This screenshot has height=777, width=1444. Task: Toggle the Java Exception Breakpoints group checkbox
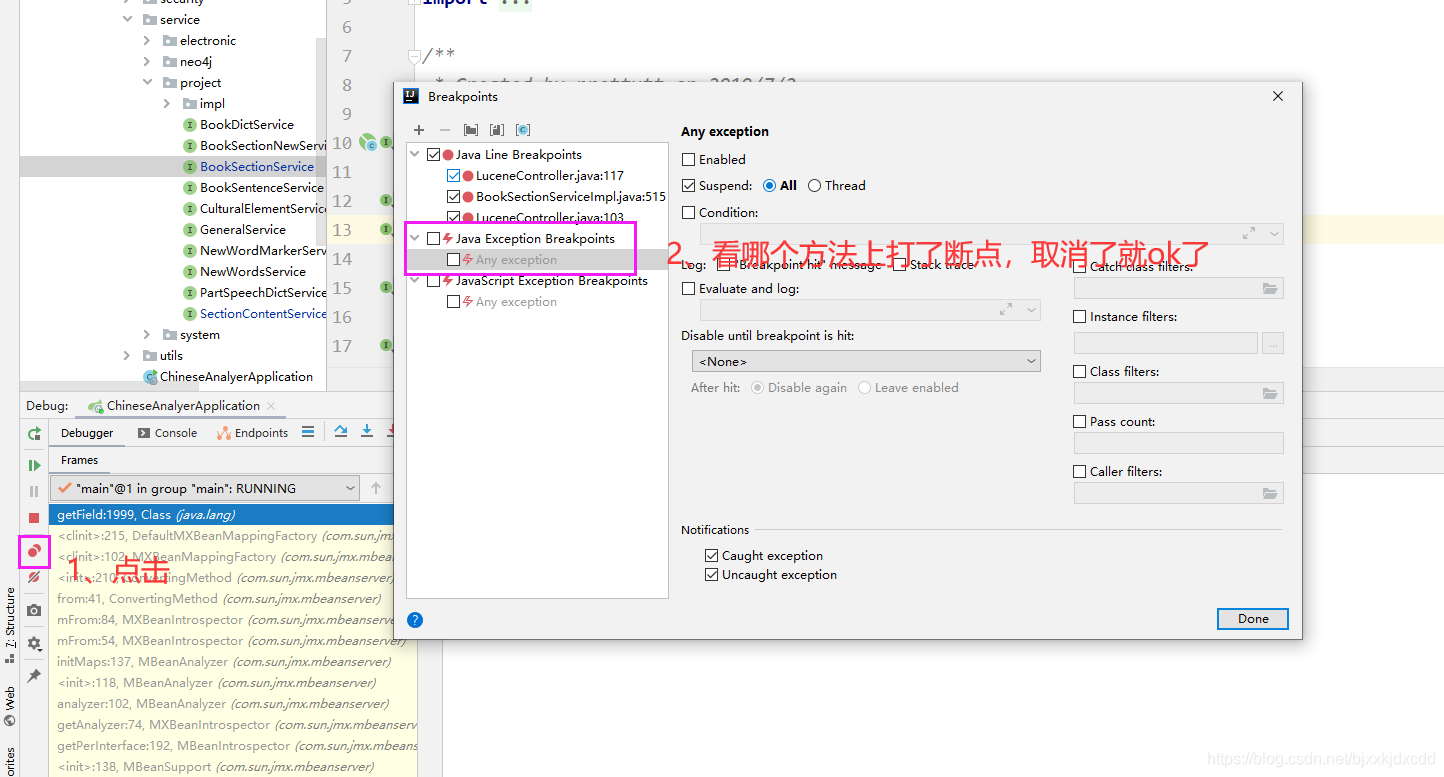[x=433, y=238]
